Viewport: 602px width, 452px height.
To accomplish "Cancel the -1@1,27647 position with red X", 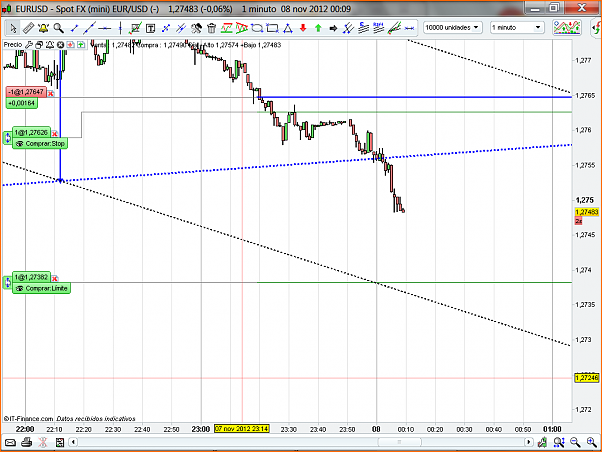I will [x=51, y=94].
